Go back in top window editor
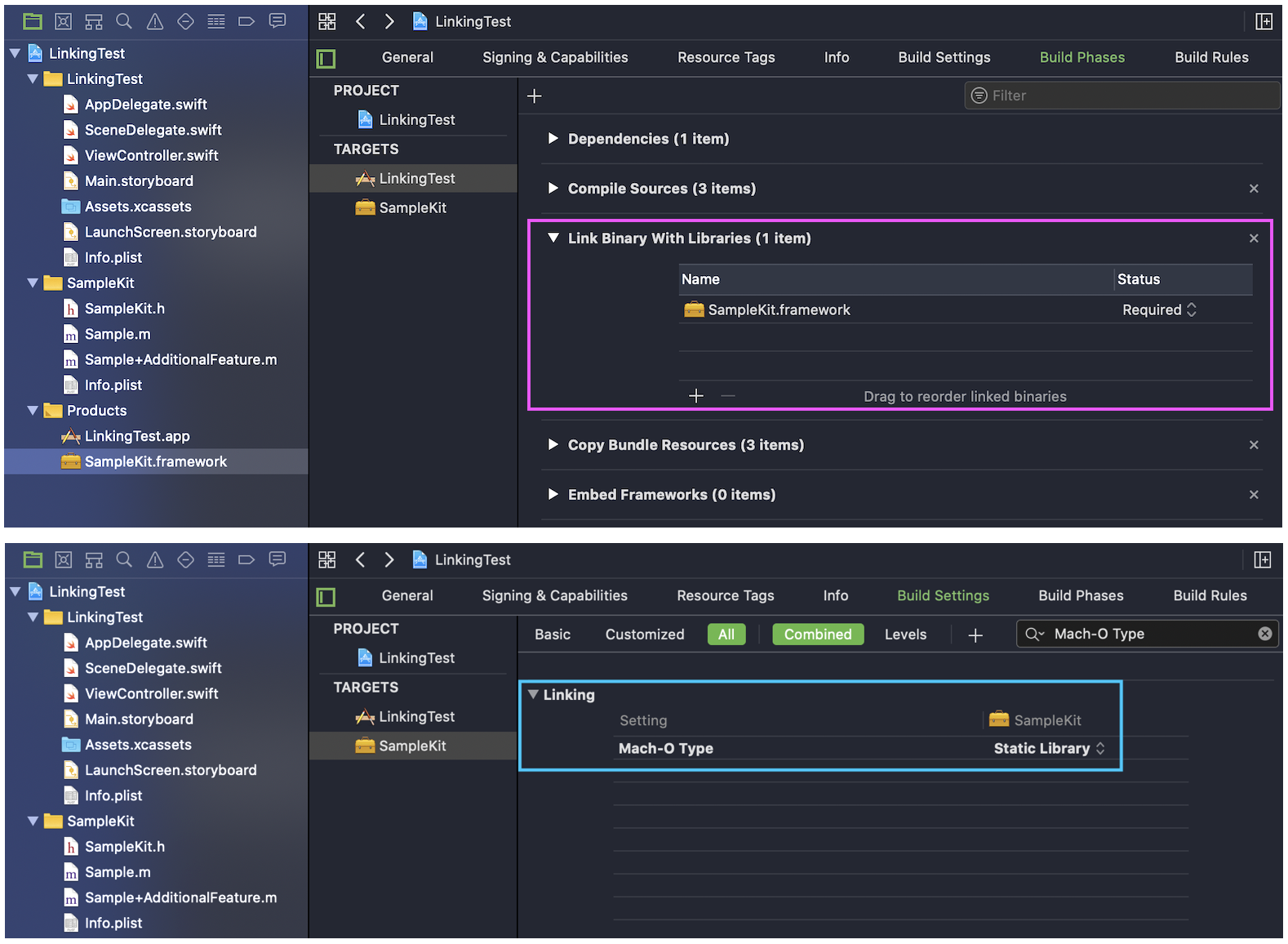 360,21
